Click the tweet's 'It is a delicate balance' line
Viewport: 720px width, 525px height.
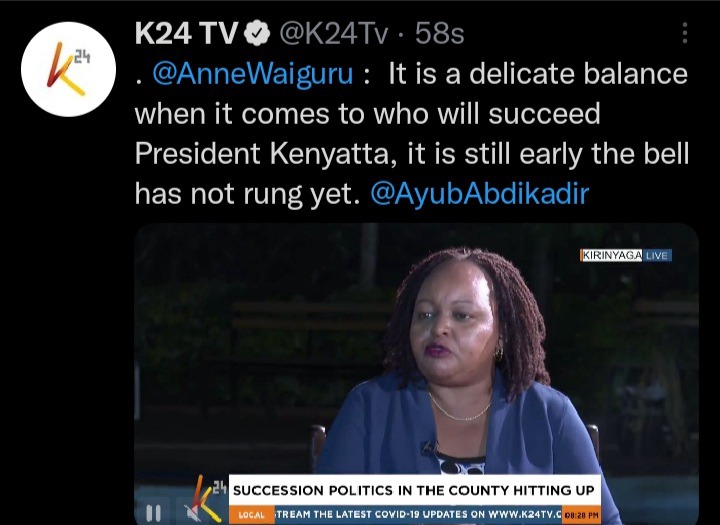point(538,73)
